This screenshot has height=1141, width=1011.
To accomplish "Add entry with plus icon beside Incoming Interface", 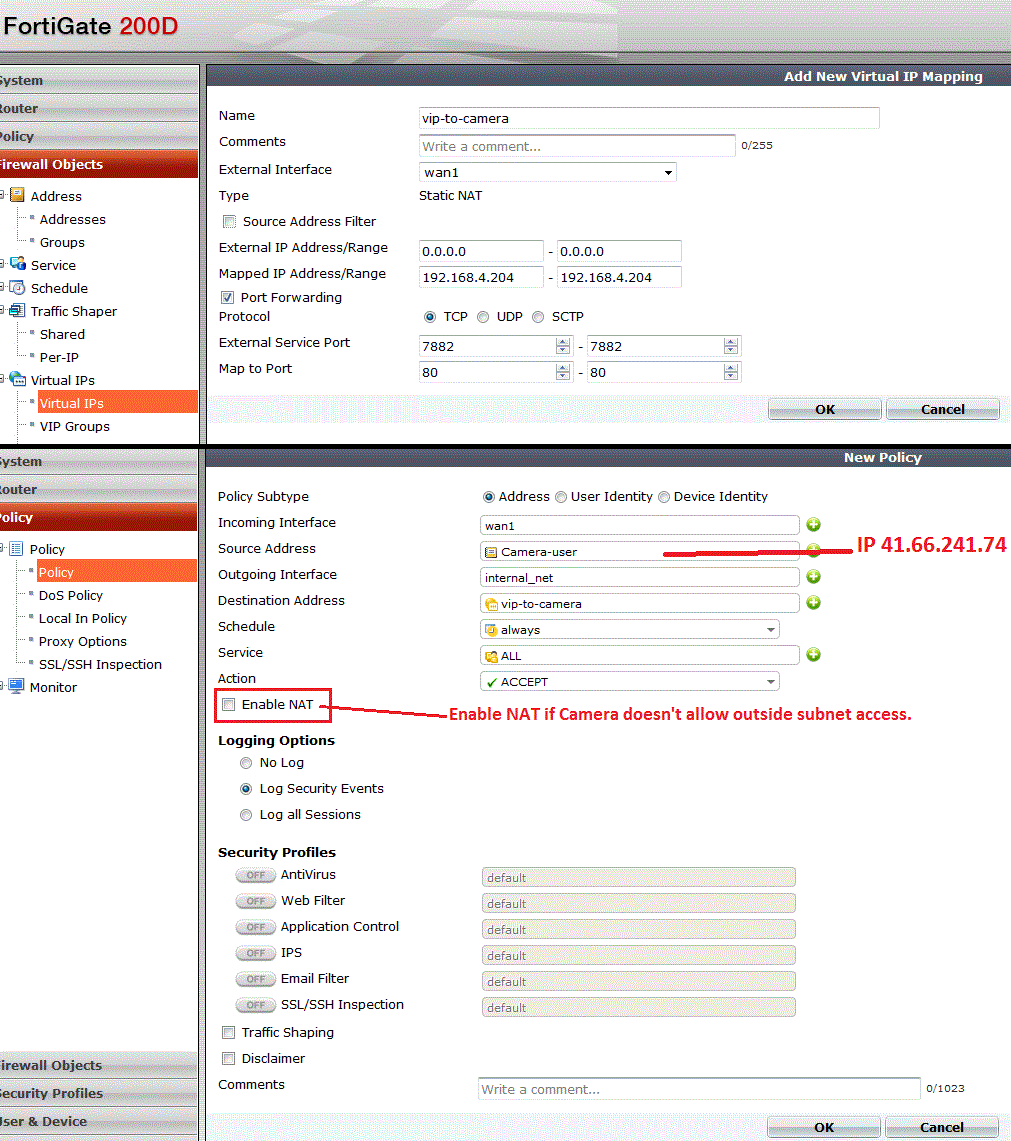I will click(x=813, y=525).
